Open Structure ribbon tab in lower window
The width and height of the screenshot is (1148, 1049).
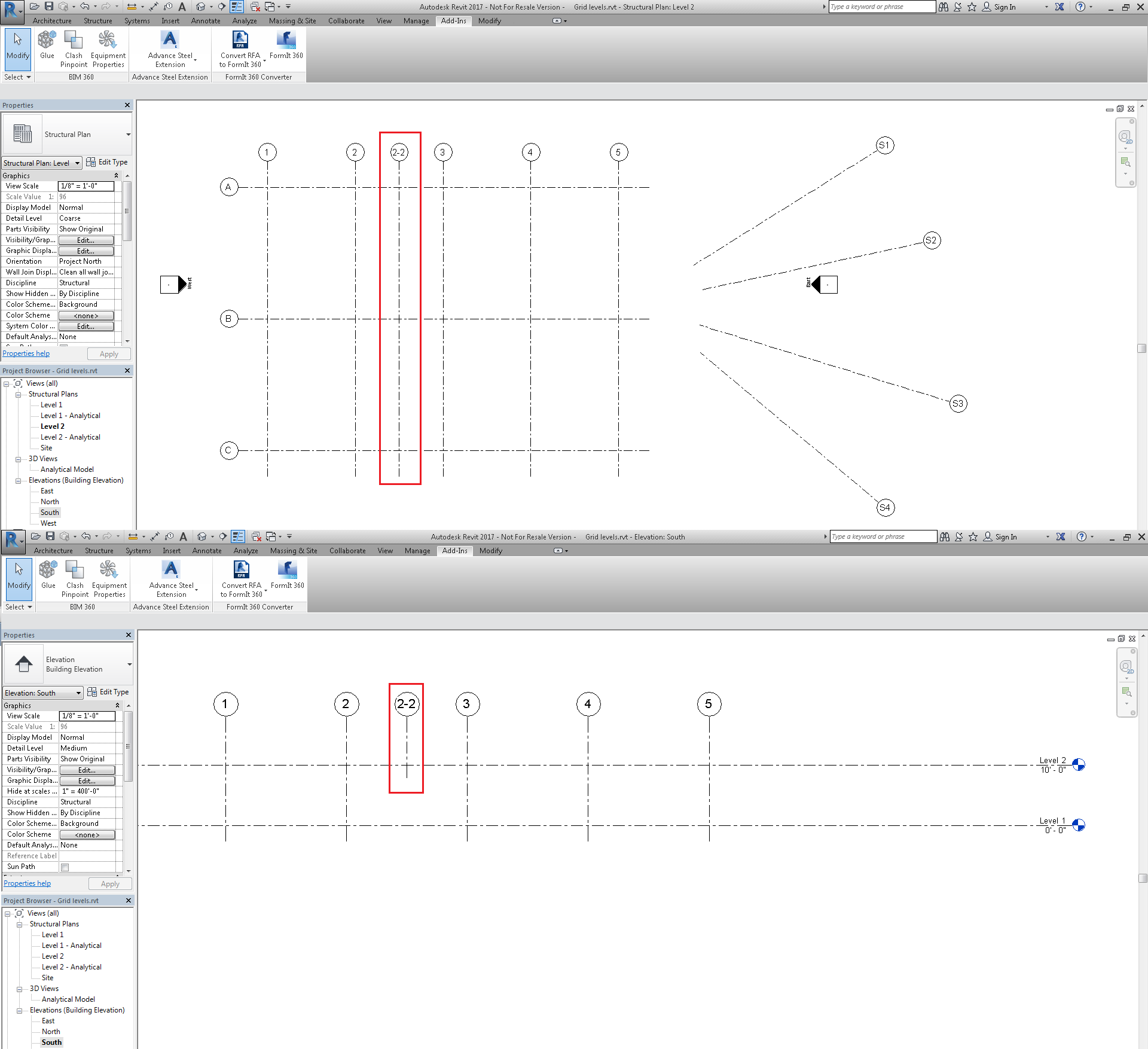pyautogui.click(x=99, y=551)
